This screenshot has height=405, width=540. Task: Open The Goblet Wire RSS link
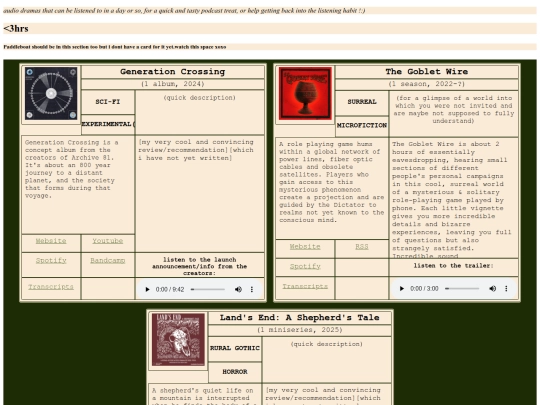pyautogui.click(x=362, y=247)
